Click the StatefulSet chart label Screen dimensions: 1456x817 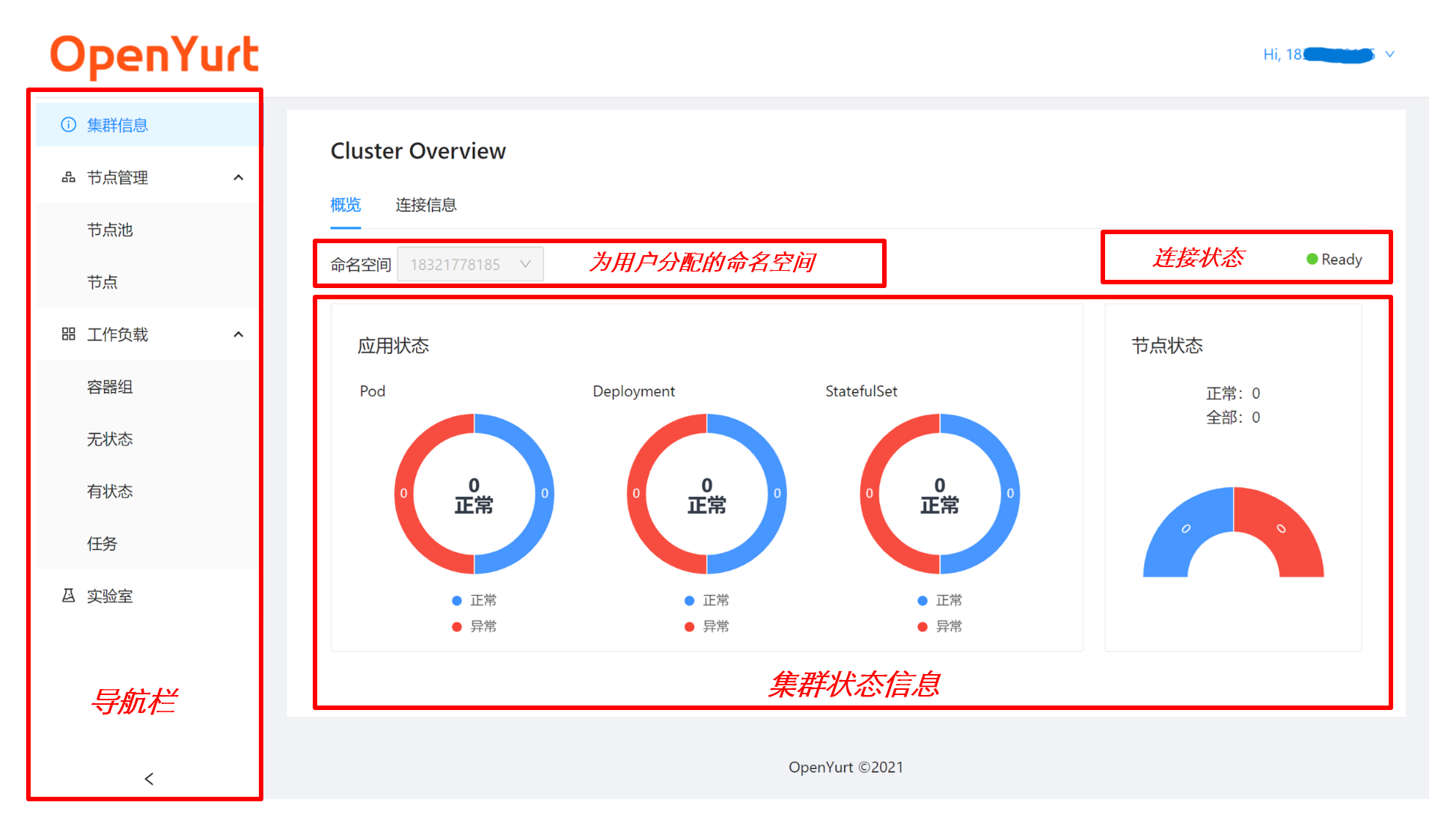click(x=861, y=391)
